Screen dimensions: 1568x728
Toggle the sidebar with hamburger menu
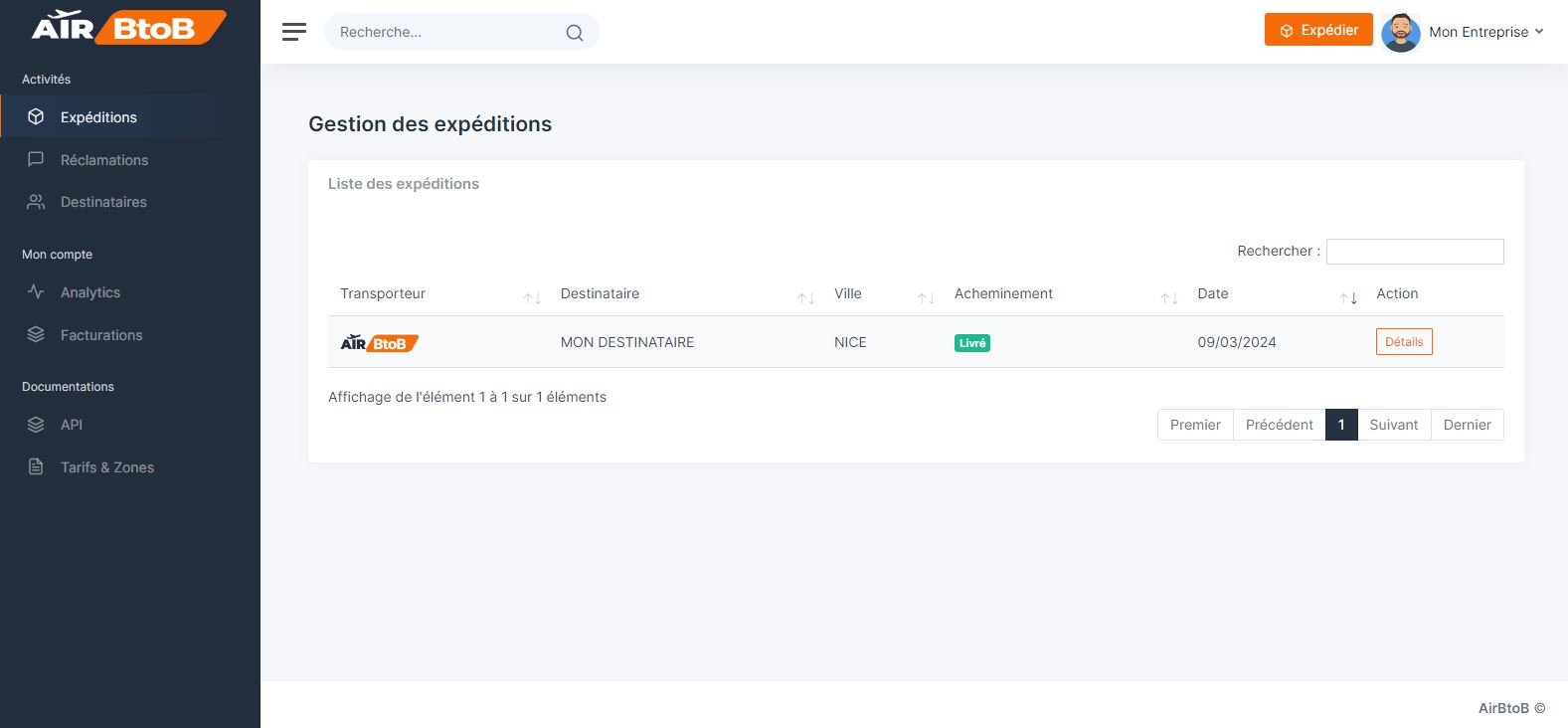click(x=294, y=32)
